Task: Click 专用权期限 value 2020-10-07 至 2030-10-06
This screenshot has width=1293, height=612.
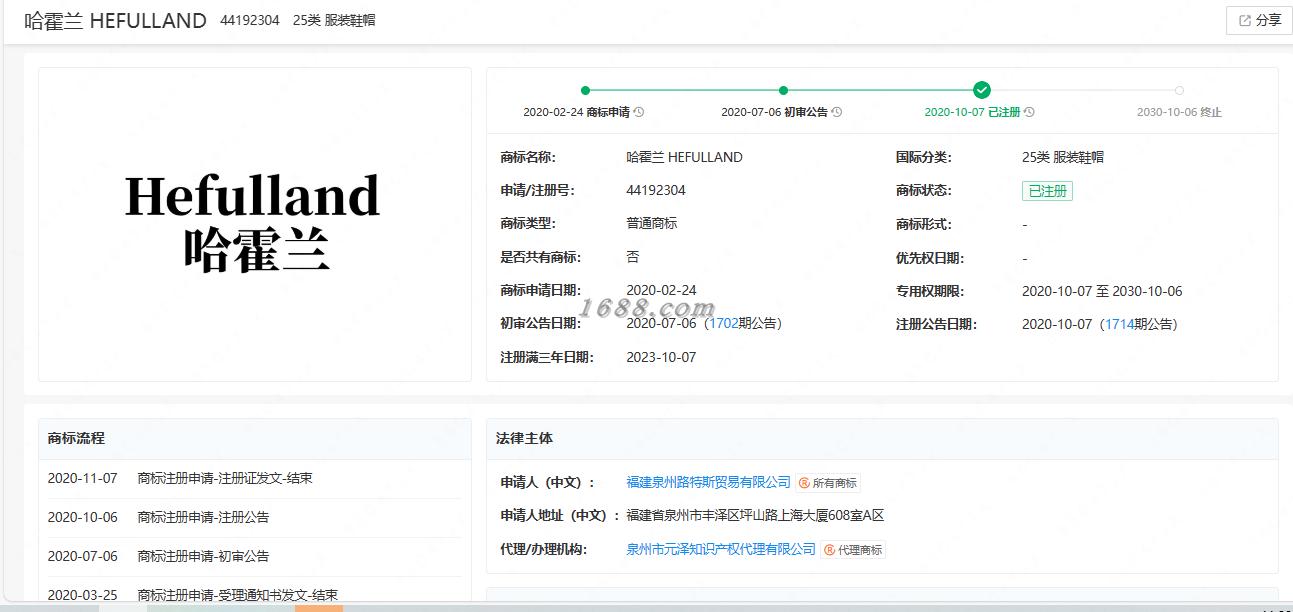Action: pyautogui.click(x=1102, y=291)
